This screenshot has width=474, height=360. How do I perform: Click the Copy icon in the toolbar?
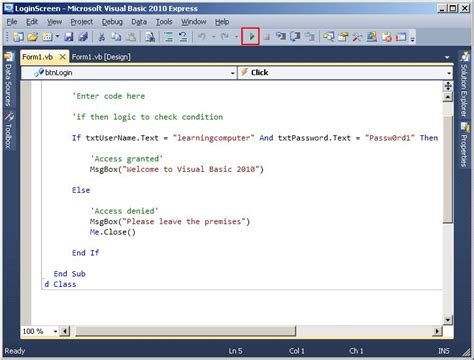click(116, 36)
